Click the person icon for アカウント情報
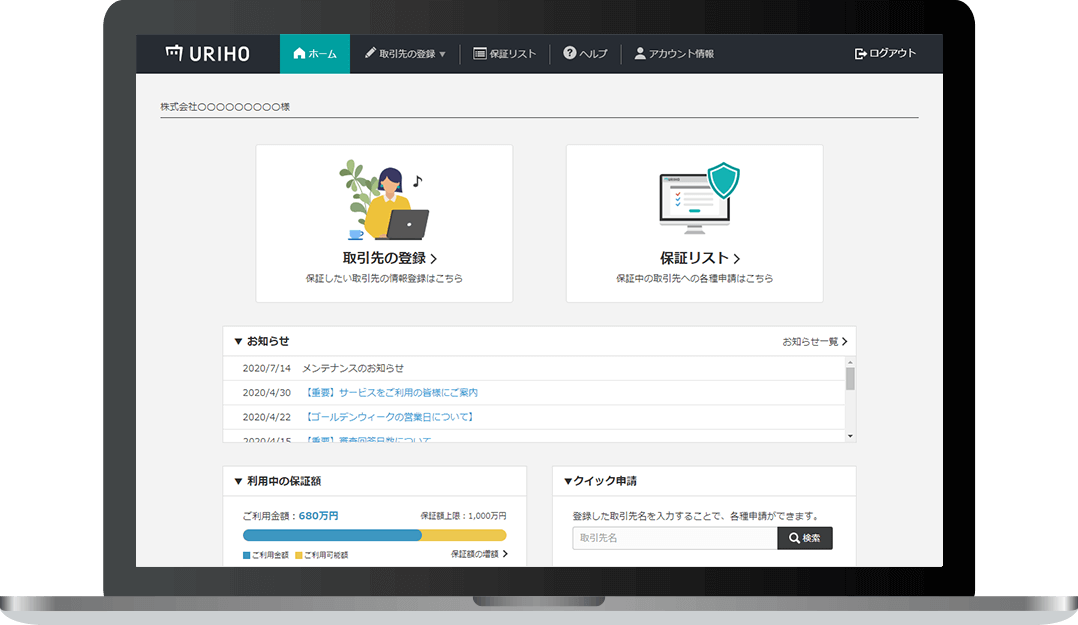The height and width of the screenshot is (625, 1078). [640, 54]
